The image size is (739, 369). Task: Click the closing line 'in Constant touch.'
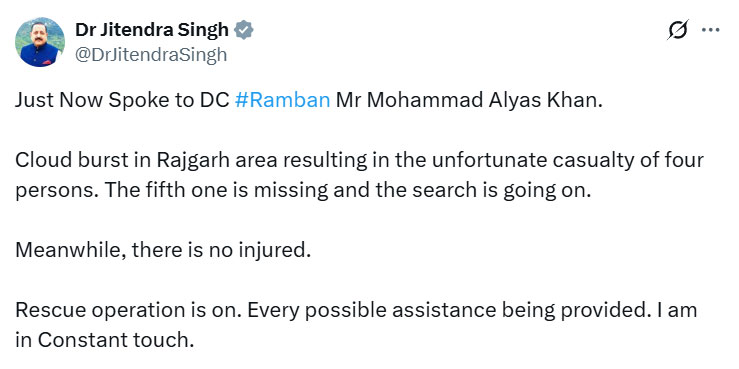tap(105, 340)
